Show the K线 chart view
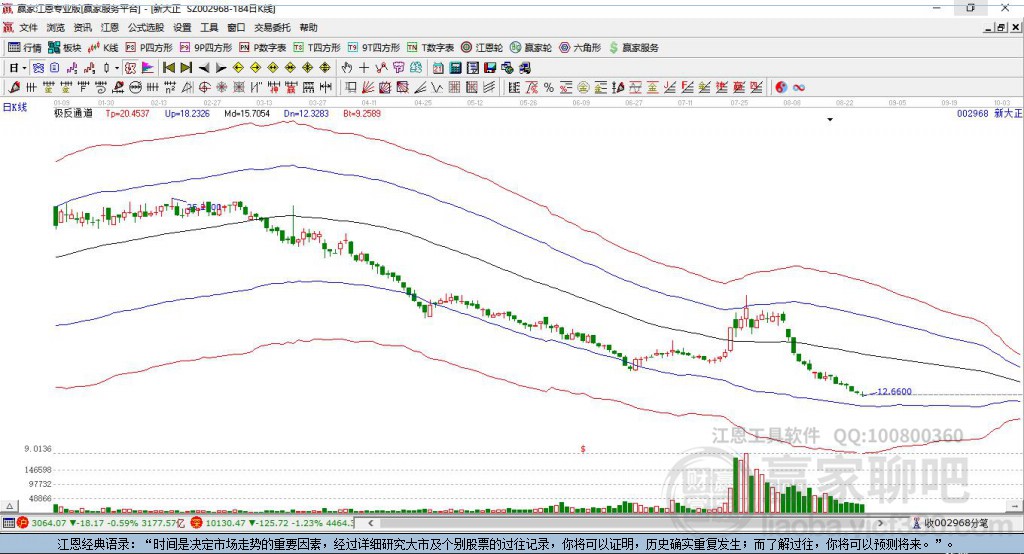The width and height of the screenshot is (1024, 554). tap(103, 48)
